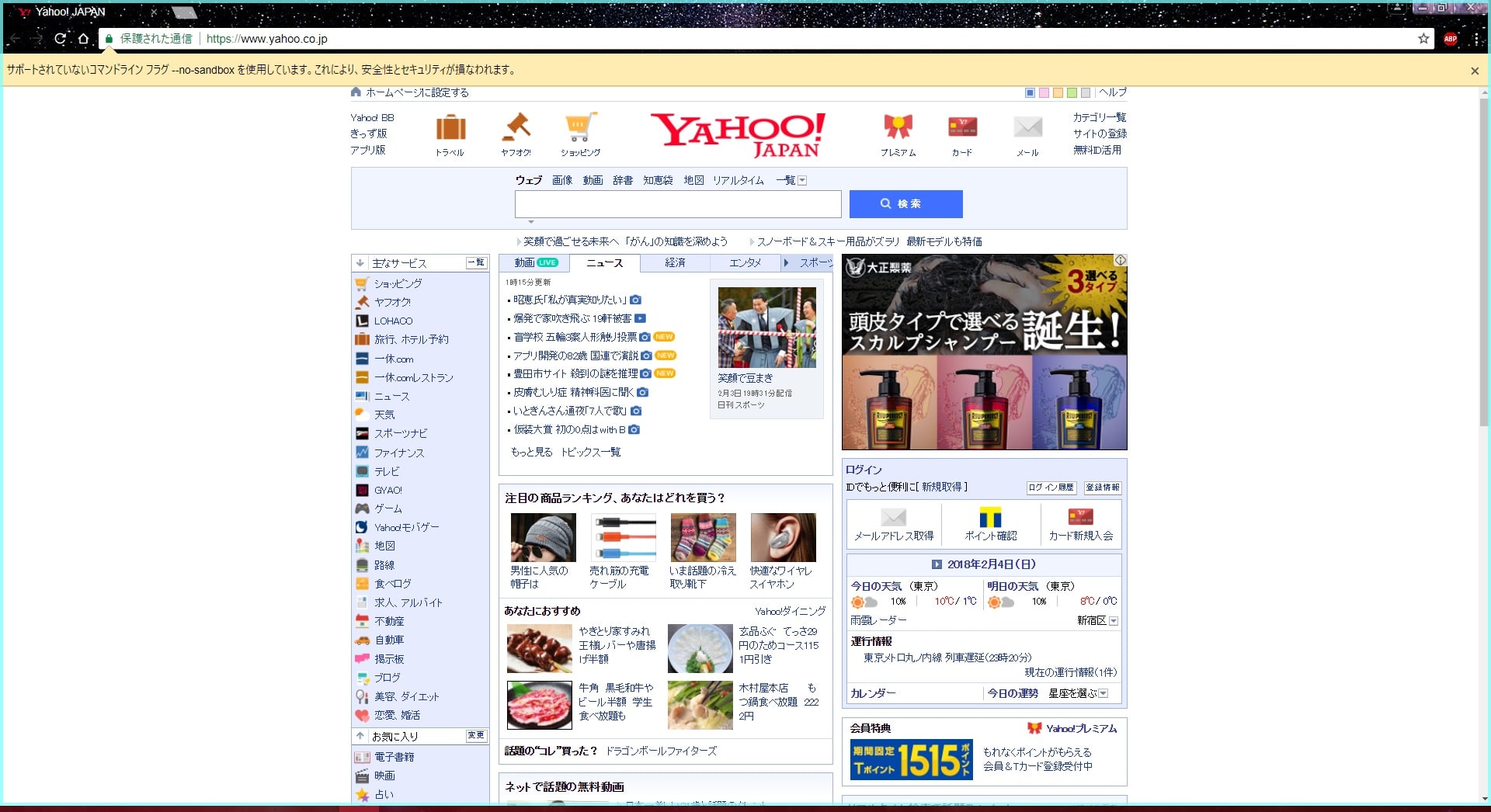This screenshot has width=1491, height=812.
Task: Click the カード新規入会 card icon
Action: coord(1081,517)
